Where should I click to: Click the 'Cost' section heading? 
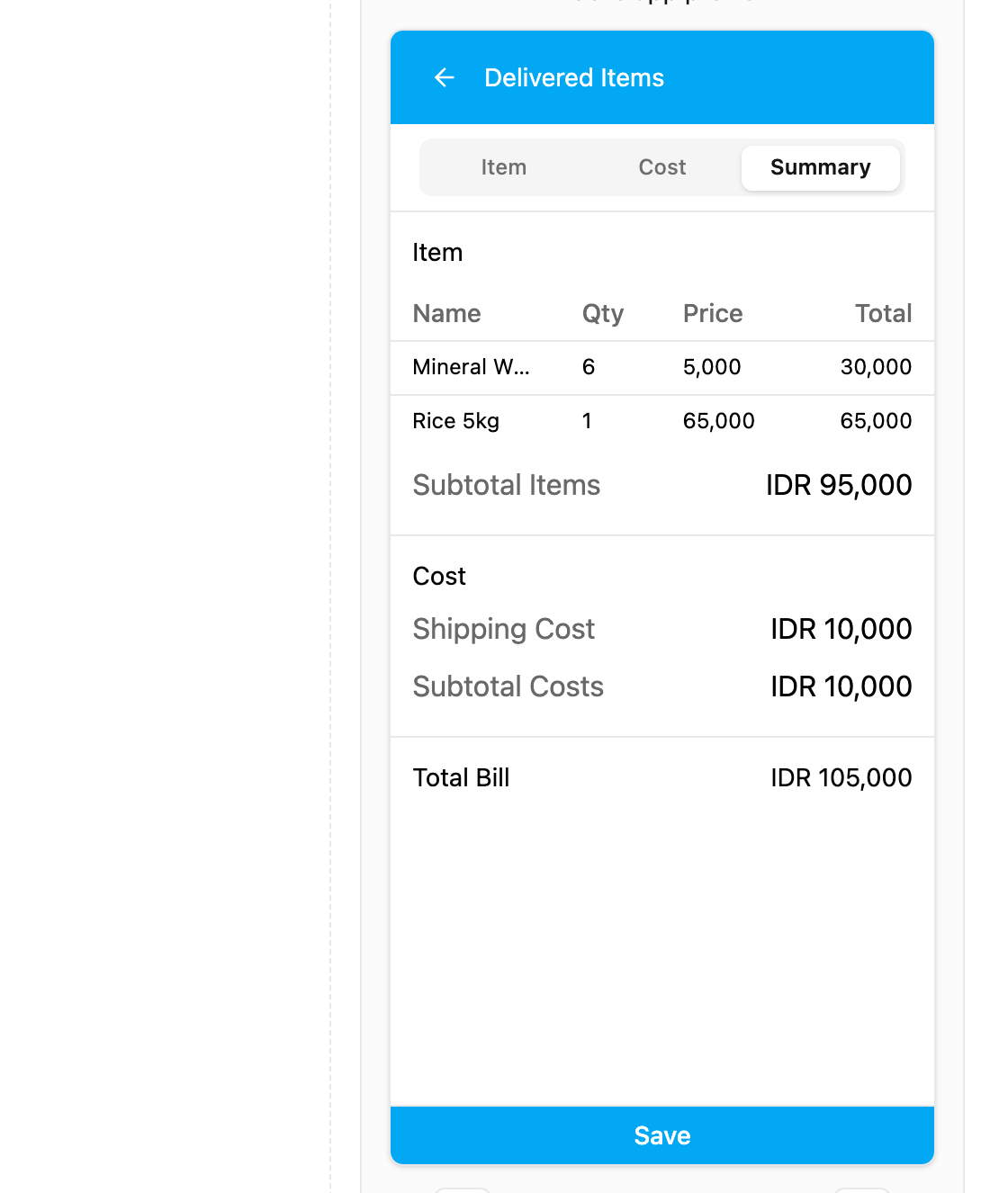(x=439, y=576)
